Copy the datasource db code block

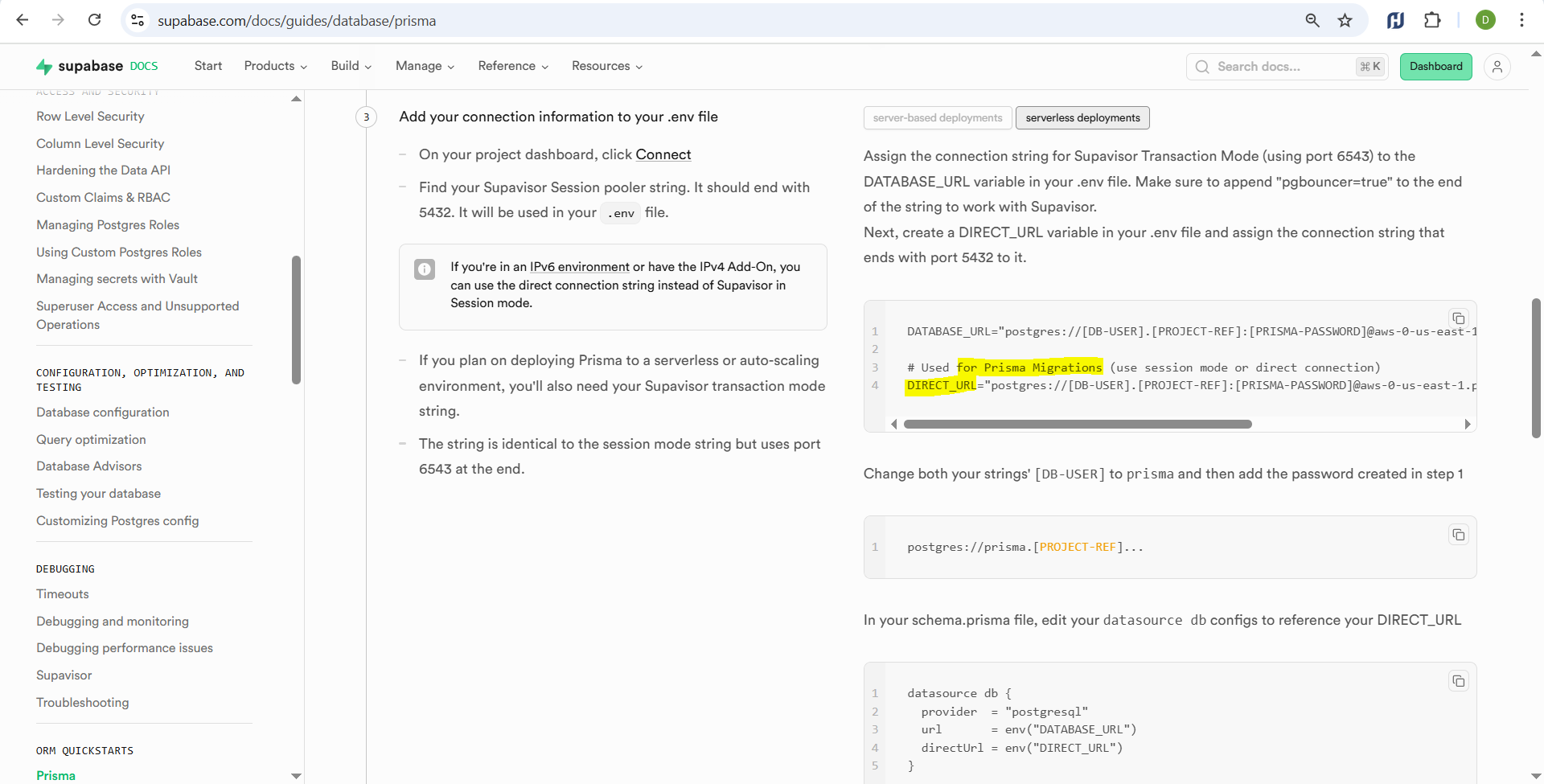point(1459,681)
